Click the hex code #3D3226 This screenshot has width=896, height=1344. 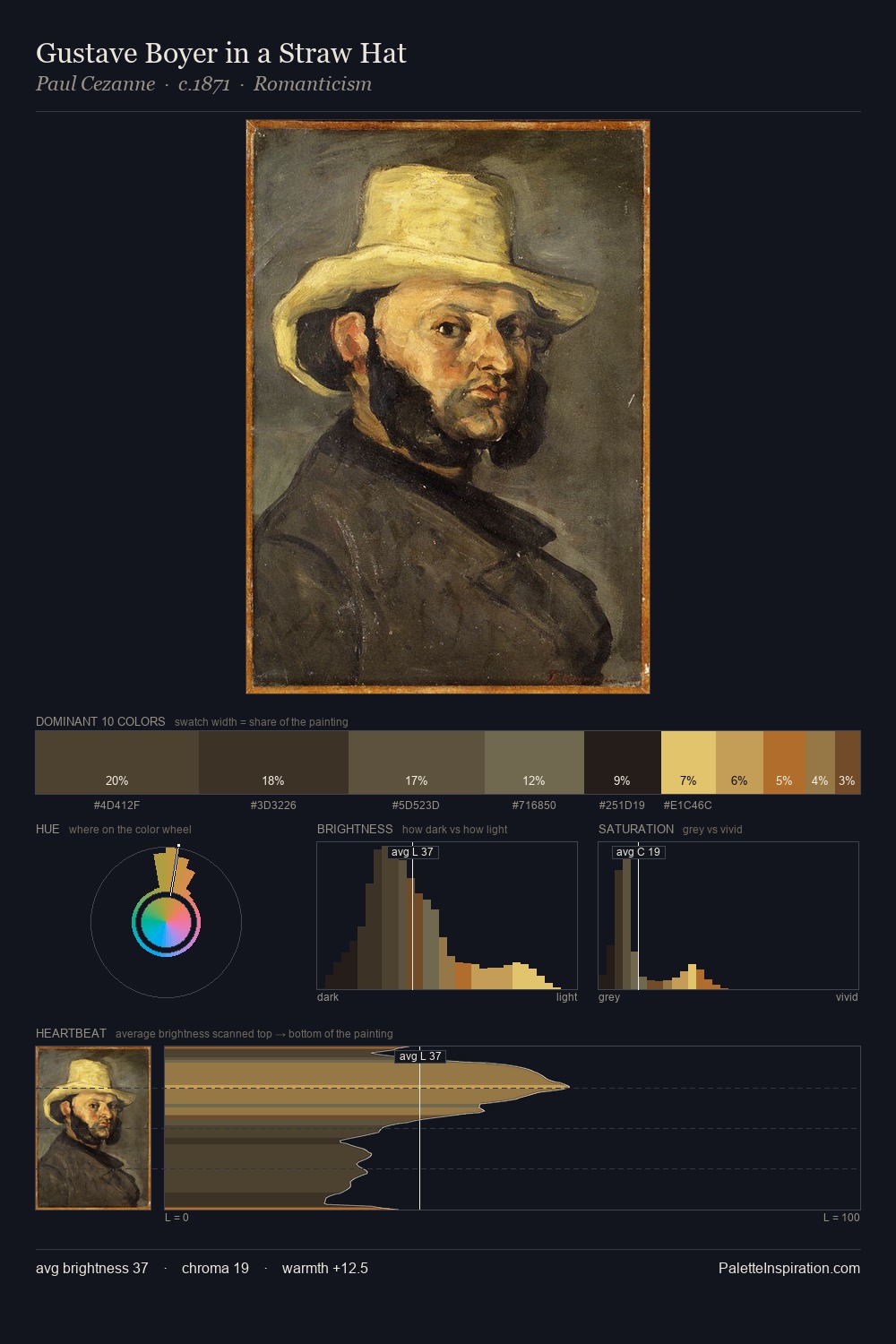tap(273, 806)
